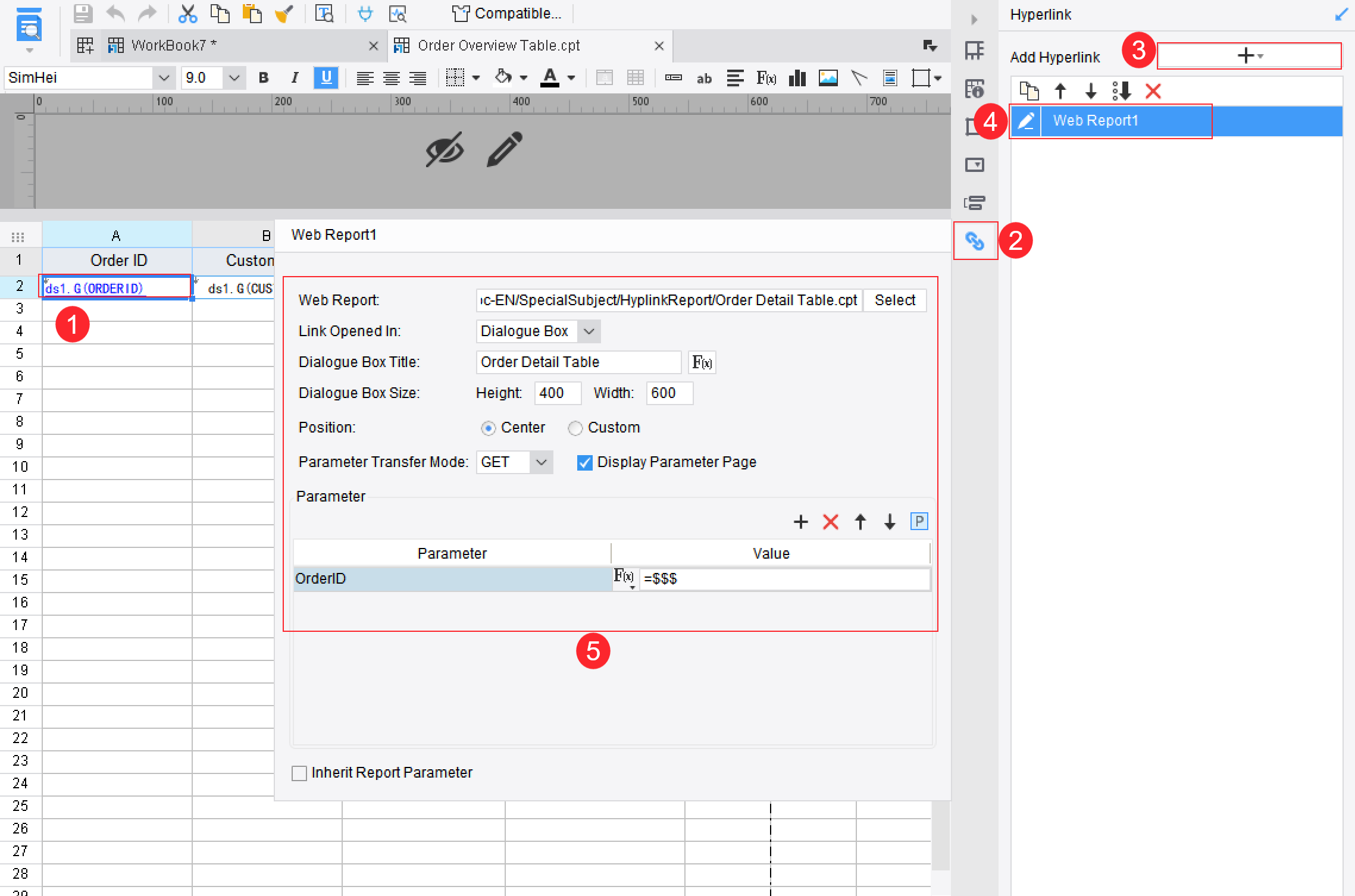Insert chart using bar chart icon
The image size is (1355, 896).
[797, 78]
